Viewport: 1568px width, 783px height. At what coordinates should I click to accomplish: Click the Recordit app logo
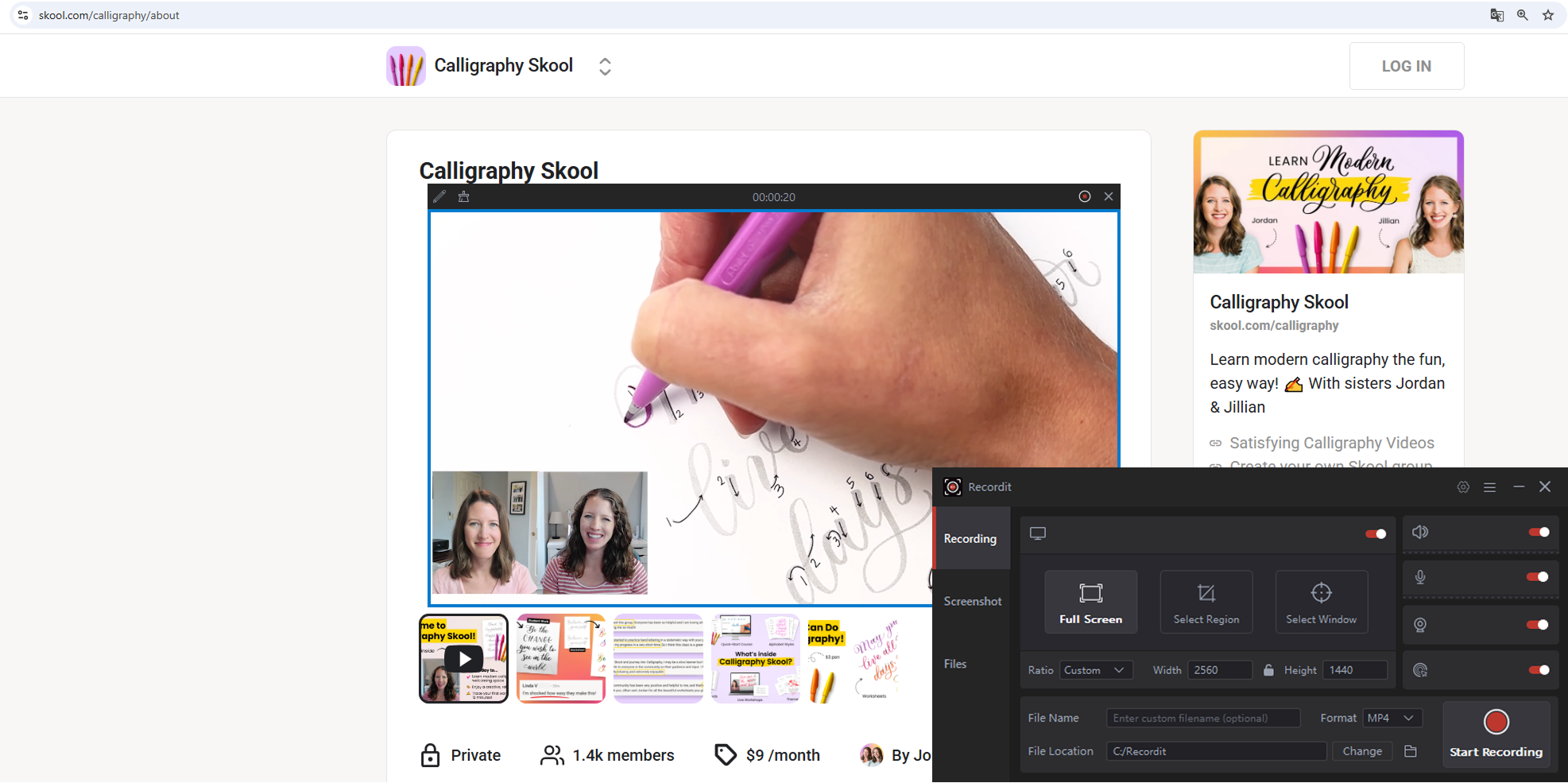953,486
